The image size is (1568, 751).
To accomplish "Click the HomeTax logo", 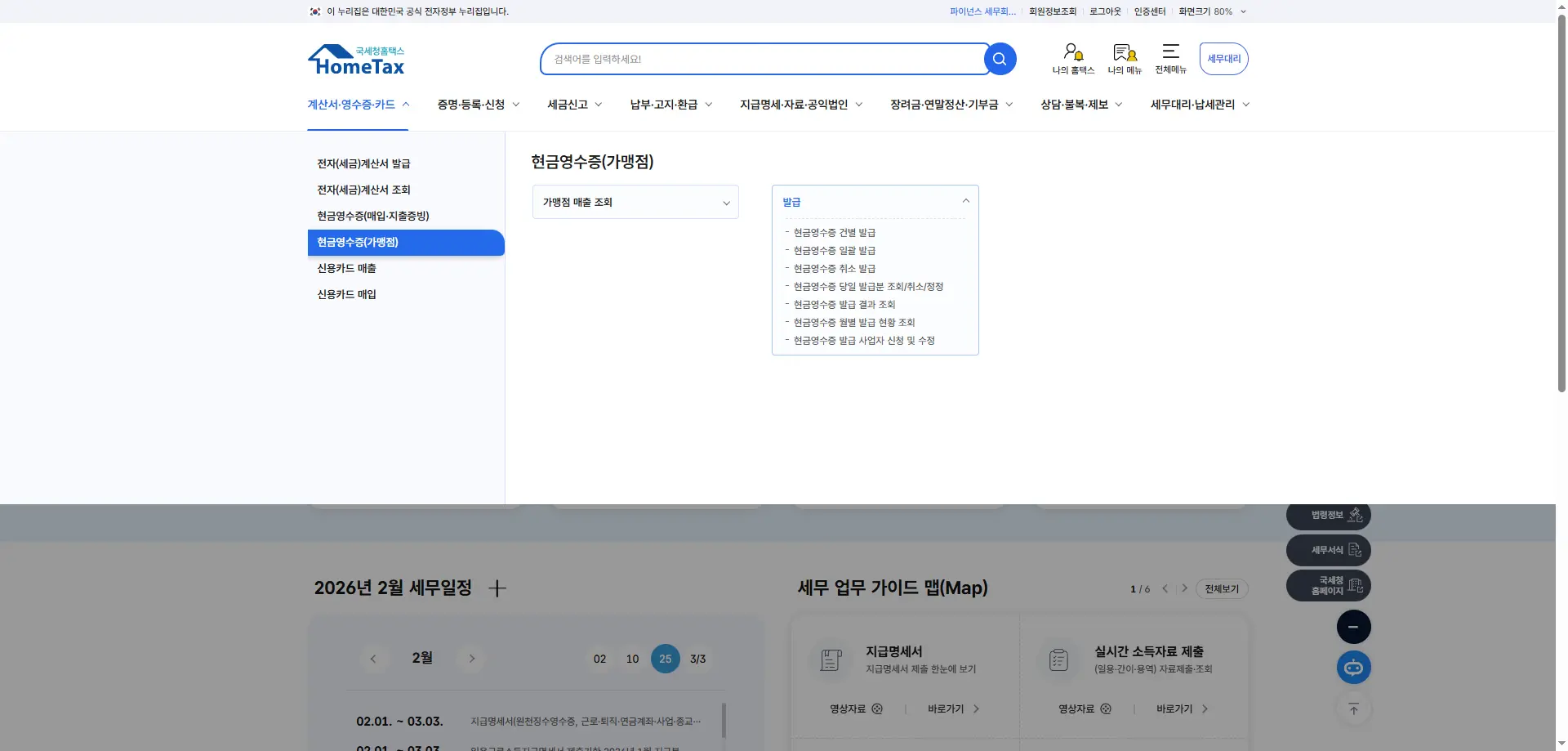I will click(x=356, y=58).
